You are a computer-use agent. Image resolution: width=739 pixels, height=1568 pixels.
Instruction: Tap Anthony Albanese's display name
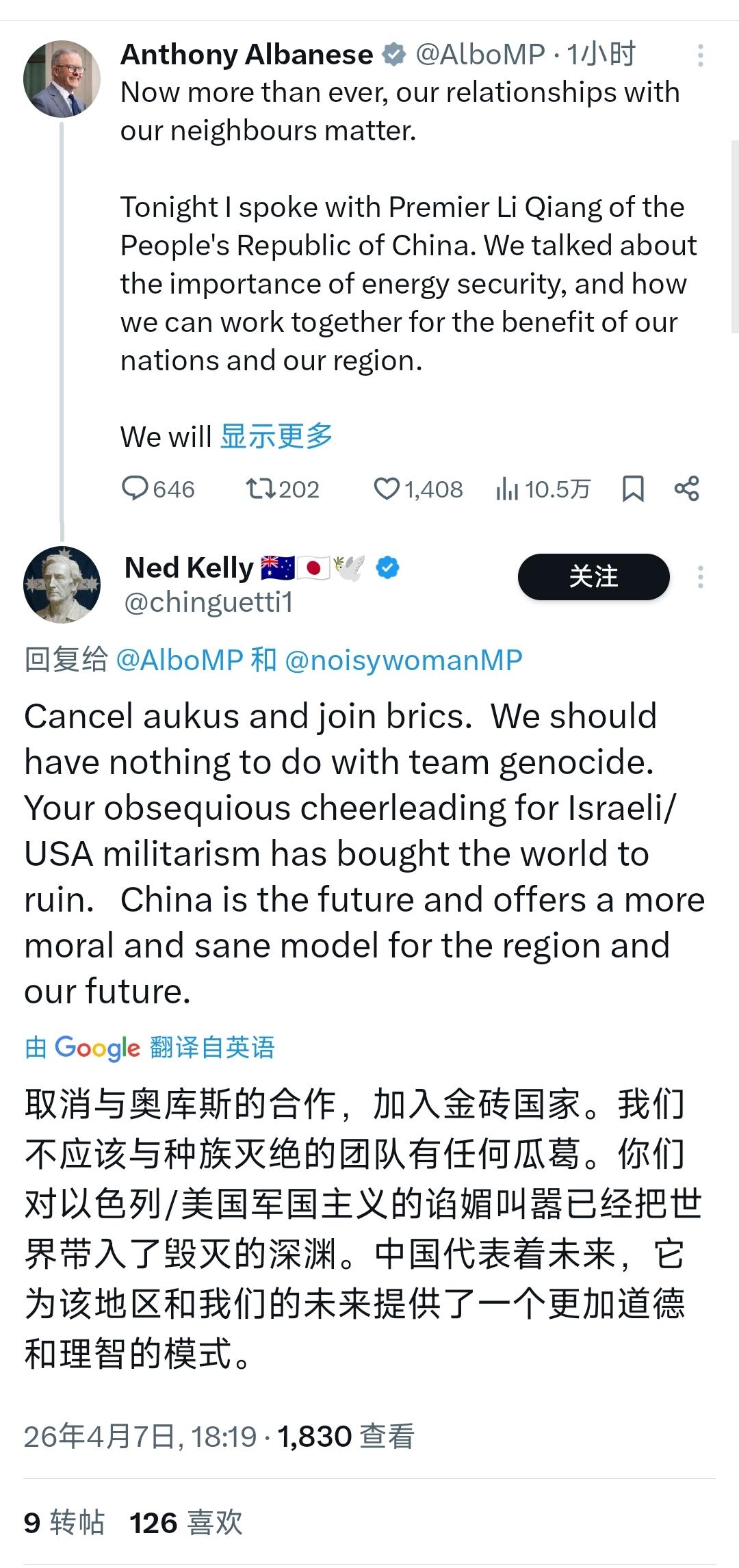pyautogui.click(x=246, y=55)
